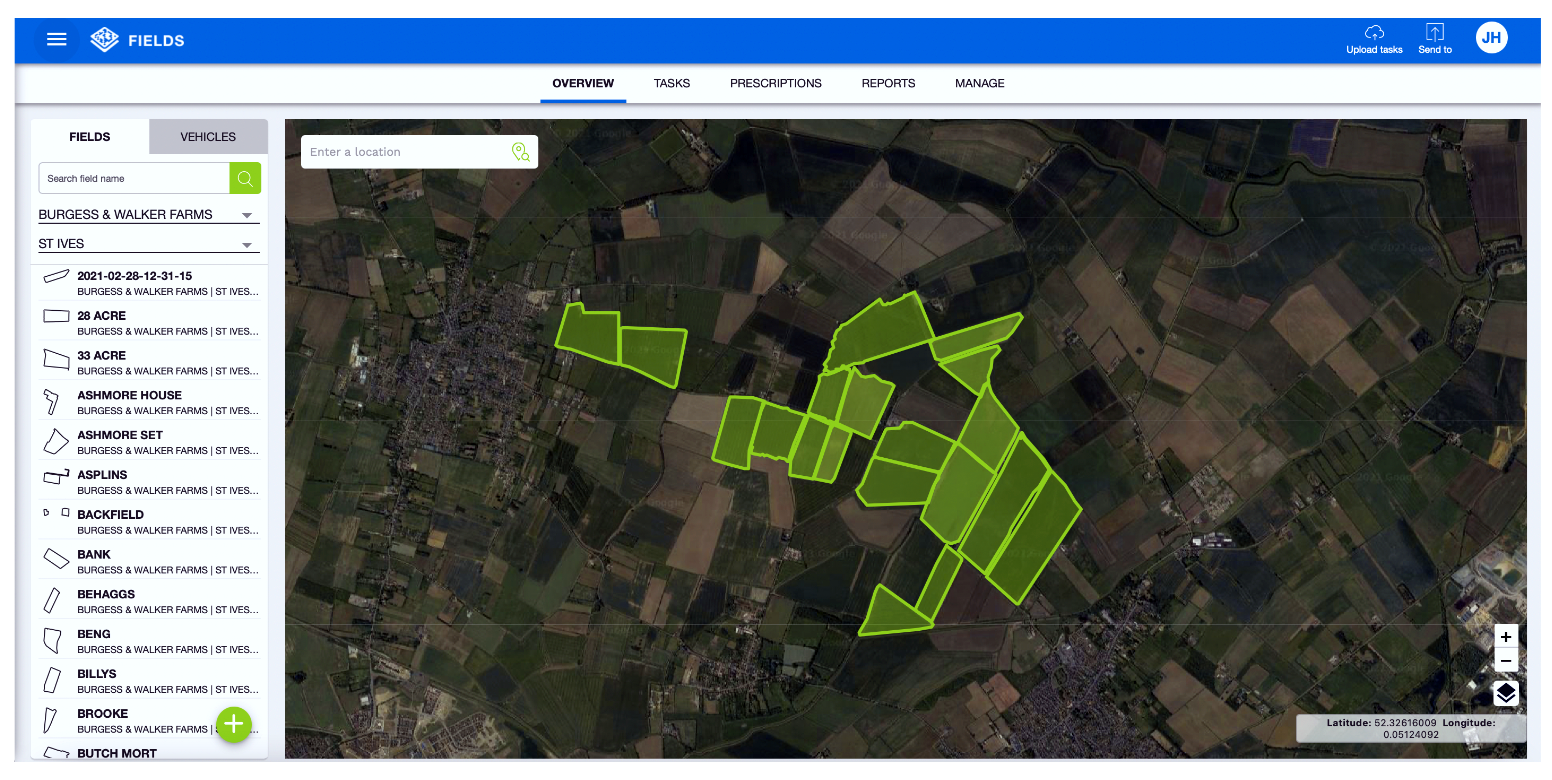
Task: Click the ASHMORE SET field shape icon
Action: (x=55, y=441)
